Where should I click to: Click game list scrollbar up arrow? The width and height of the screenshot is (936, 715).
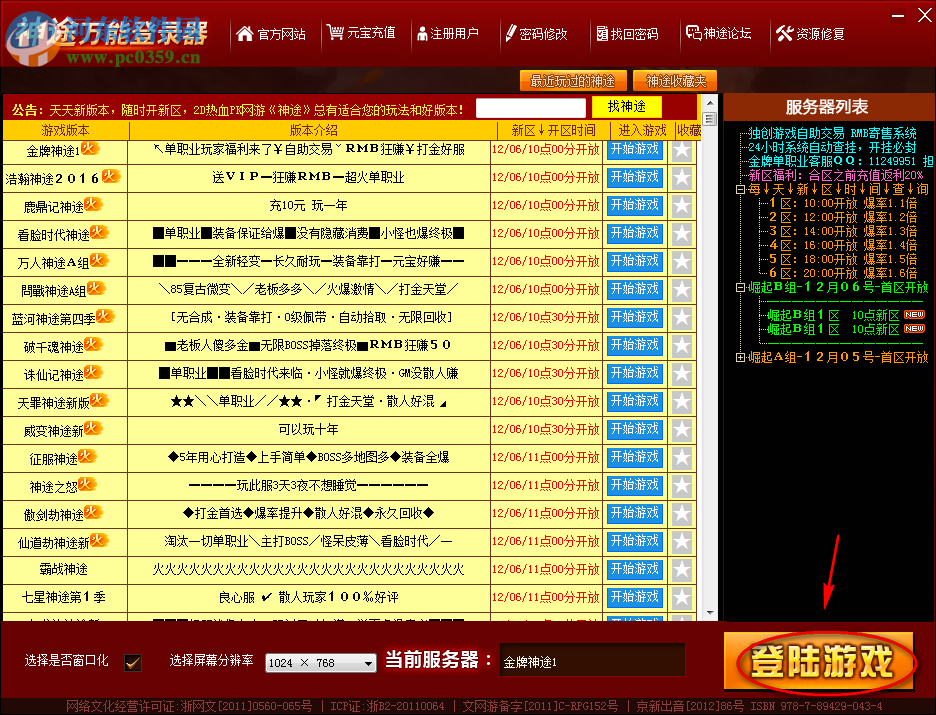[x=710, y=101]
